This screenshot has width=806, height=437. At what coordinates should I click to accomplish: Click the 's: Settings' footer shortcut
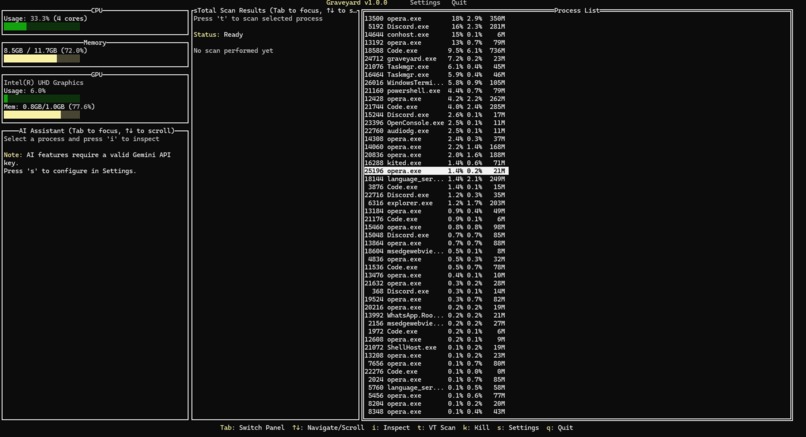click(x=518, y=428)
